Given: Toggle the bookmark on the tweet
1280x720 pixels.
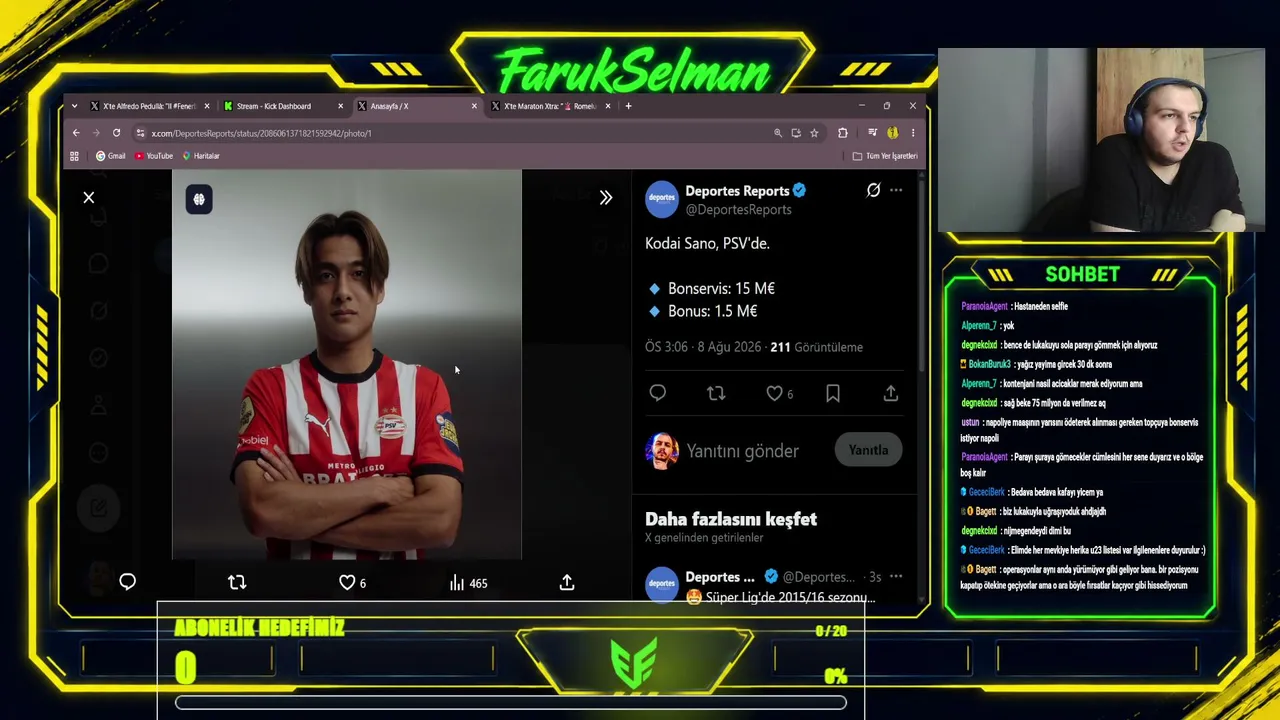Looking at the screenshot, I should (833, 394).
